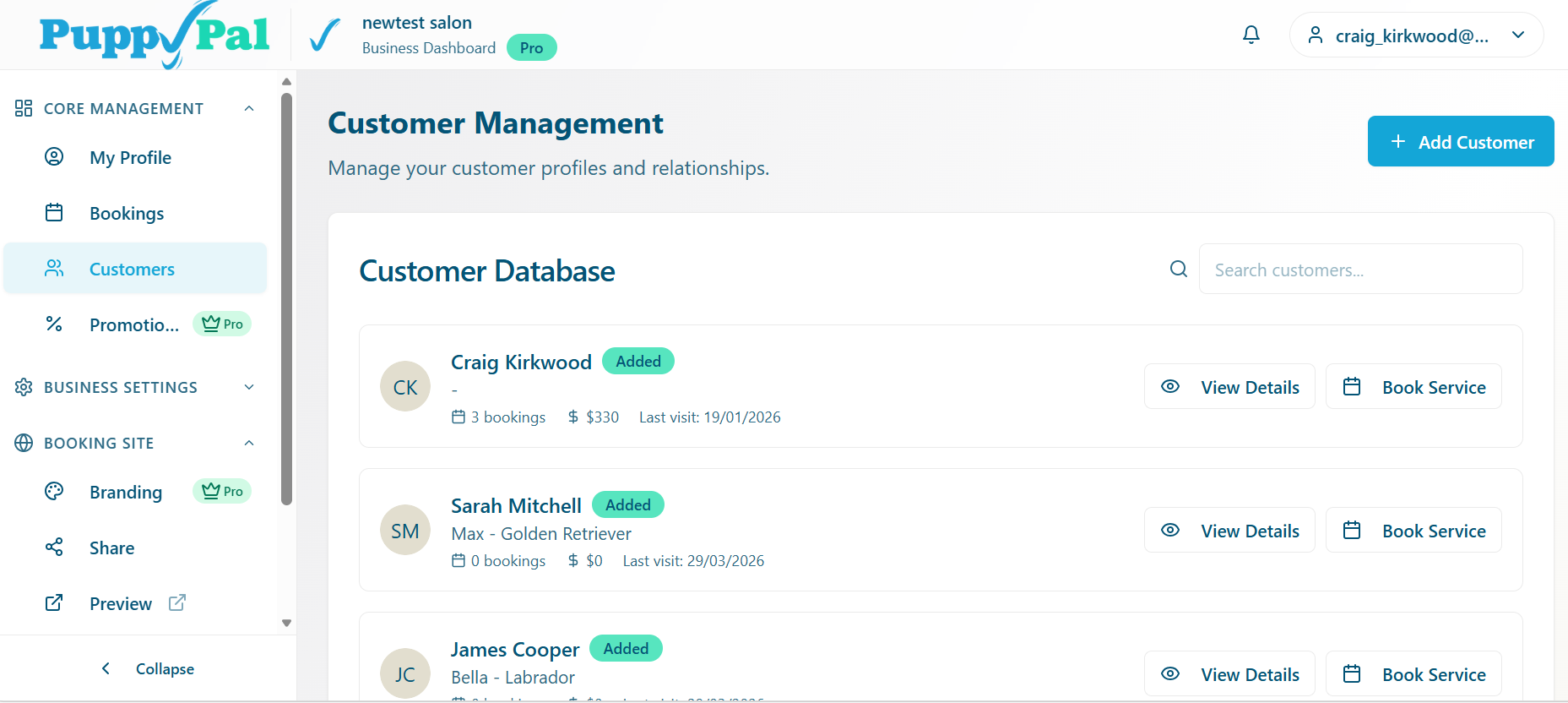Click the user avatar icon beside craig_kirkwood
The image size is (1568, 703).
1315,35
